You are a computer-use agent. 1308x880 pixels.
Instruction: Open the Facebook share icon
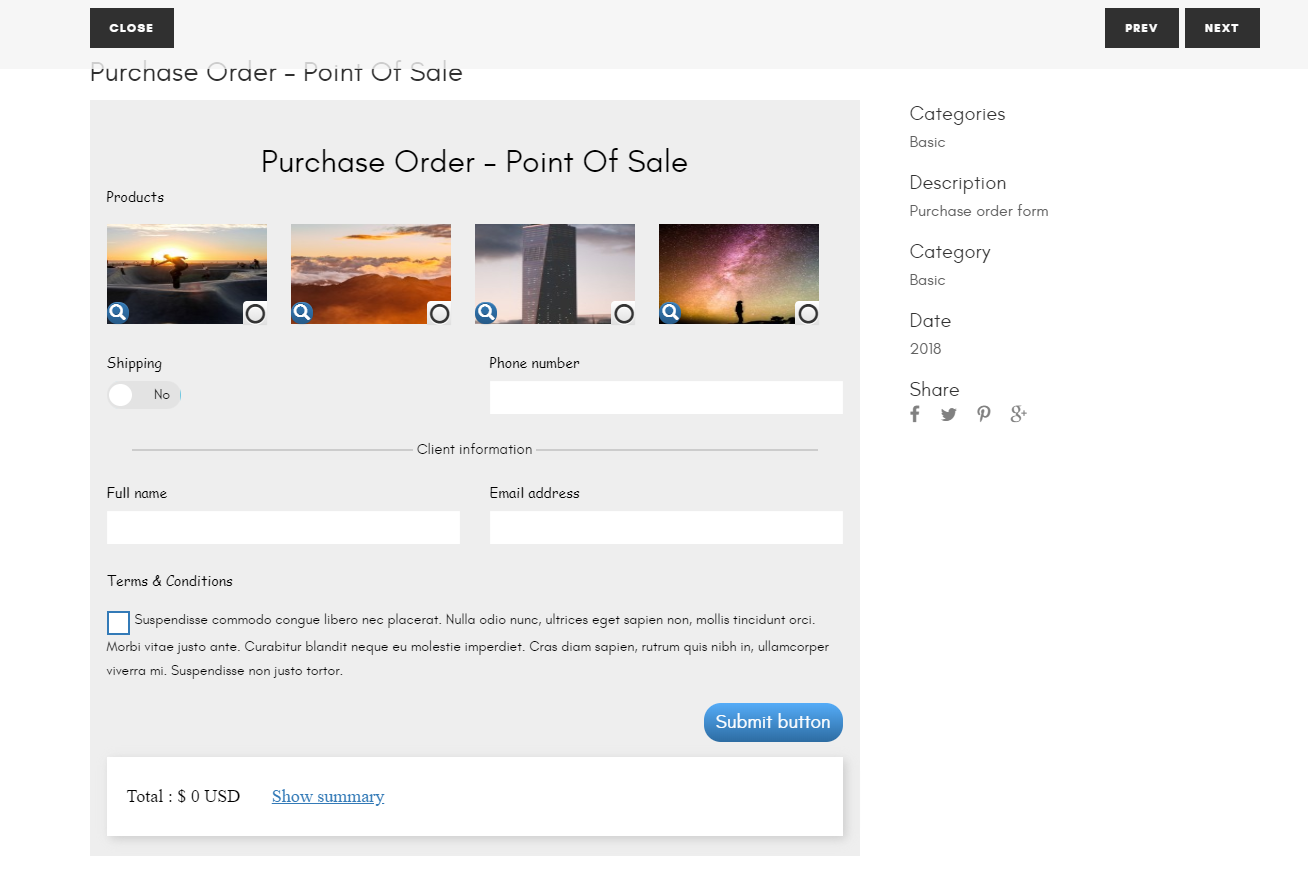[914, 413]
